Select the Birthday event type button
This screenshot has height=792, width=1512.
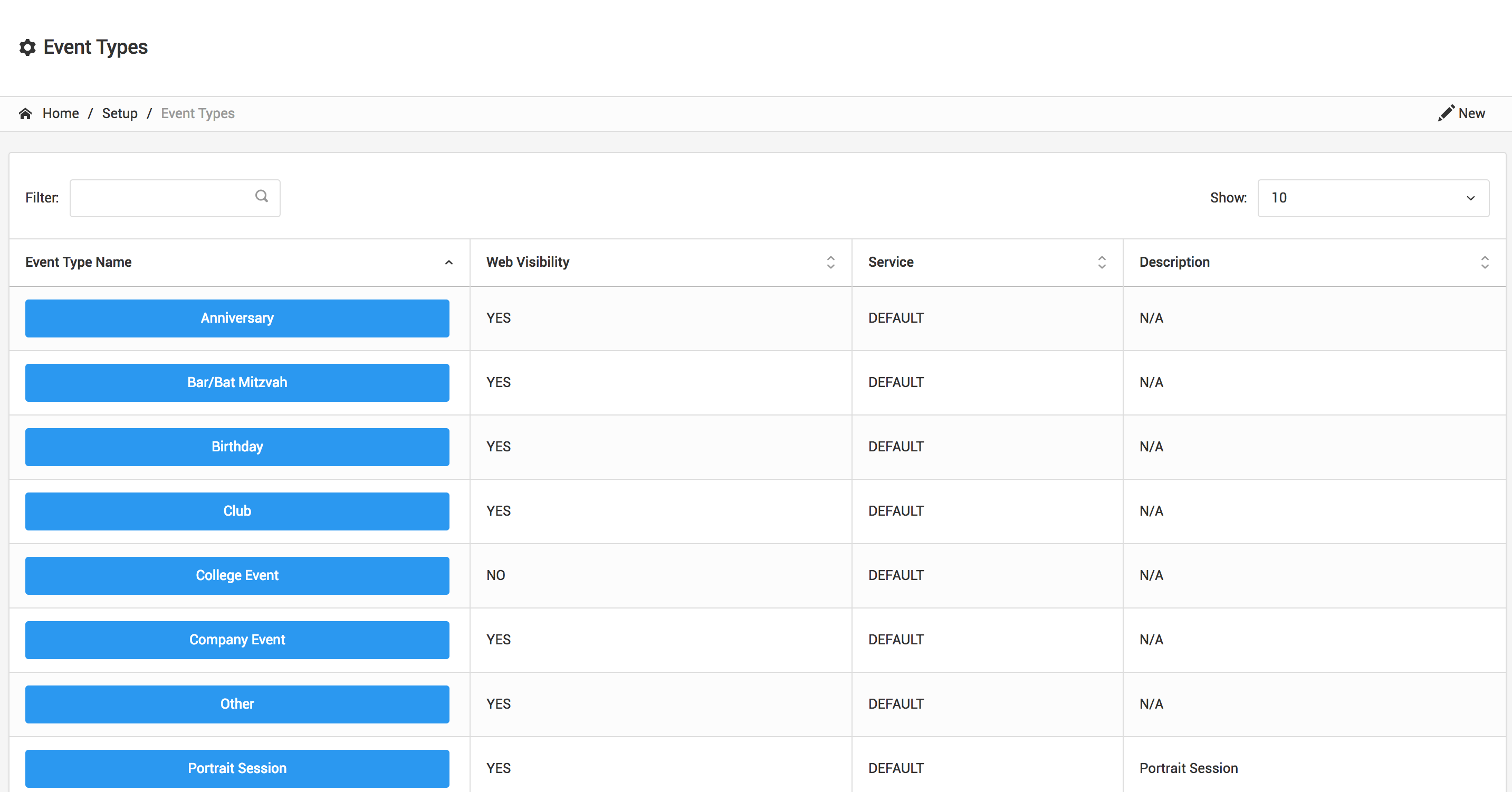[x=237, y=447]
